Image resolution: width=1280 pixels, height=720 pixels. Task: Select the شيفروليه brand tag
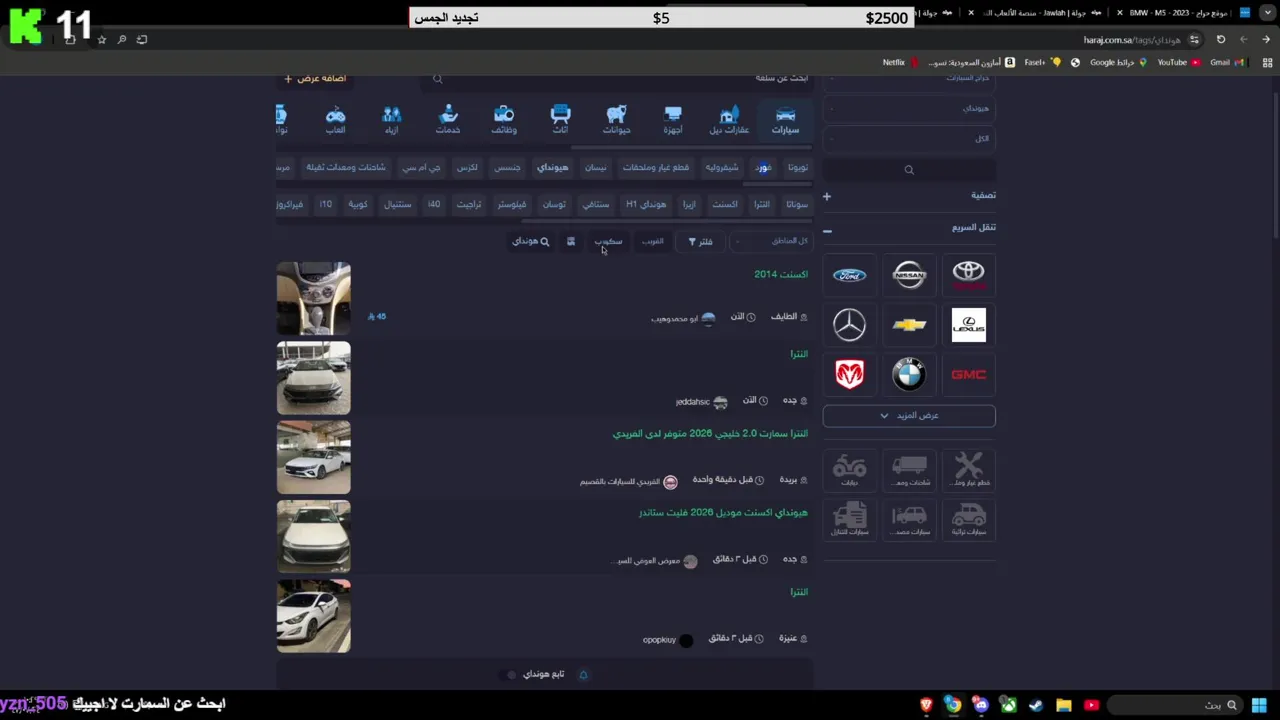coord(721,167)
